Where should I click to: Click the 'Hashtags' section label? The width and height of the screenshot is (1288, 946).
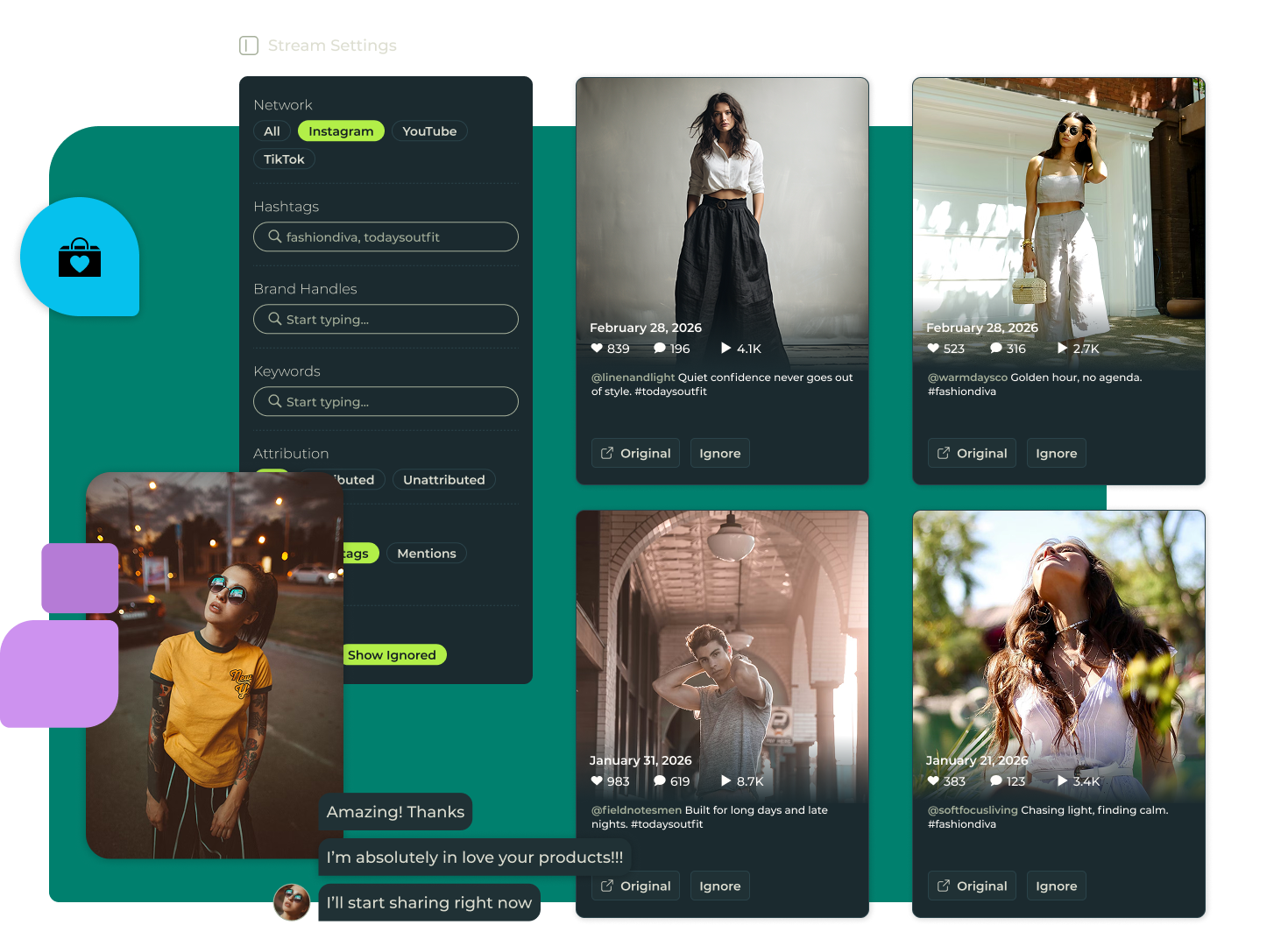(x=287, y=207)
